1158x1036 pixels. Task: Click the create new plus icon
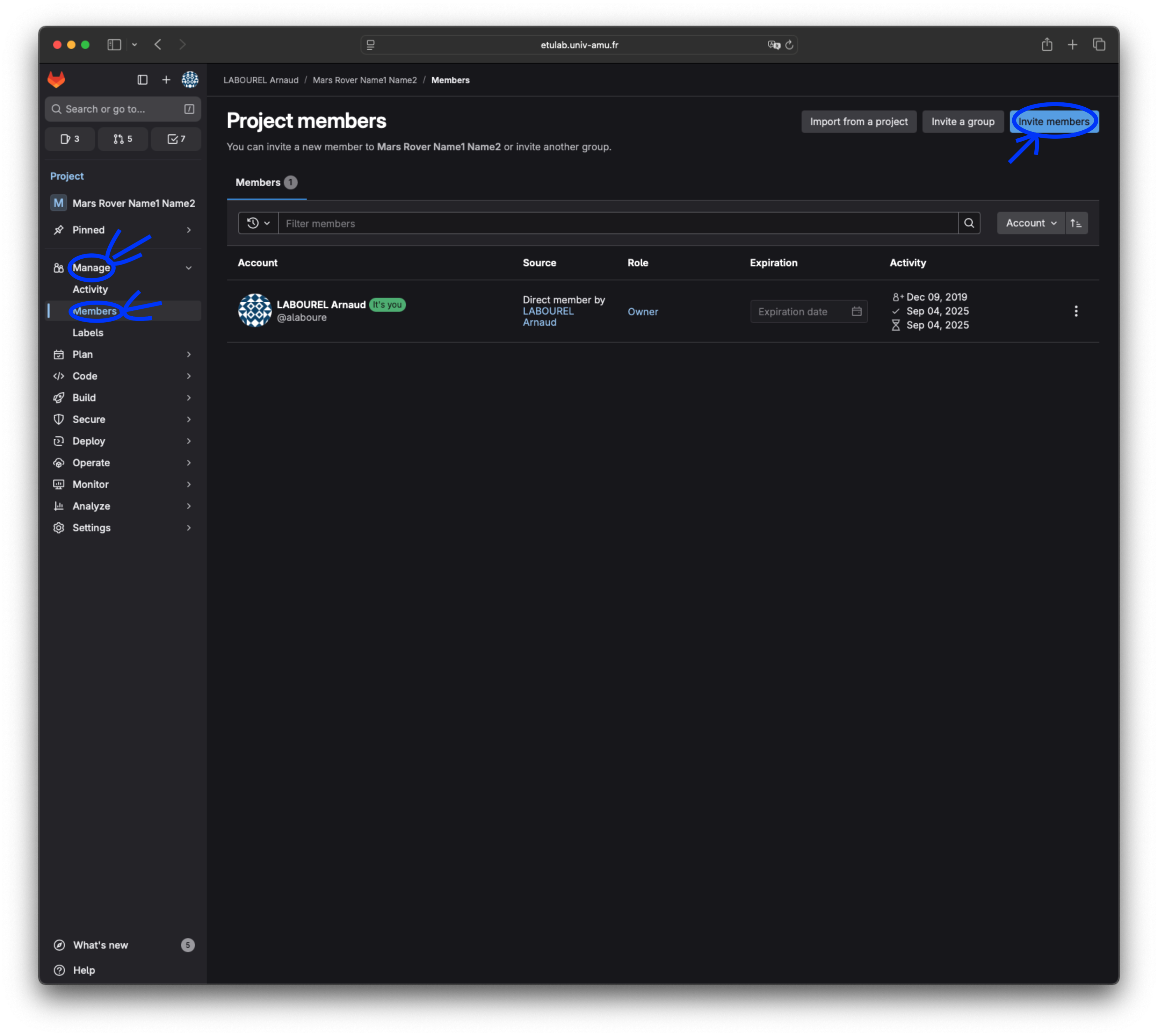tap(166, 80)
